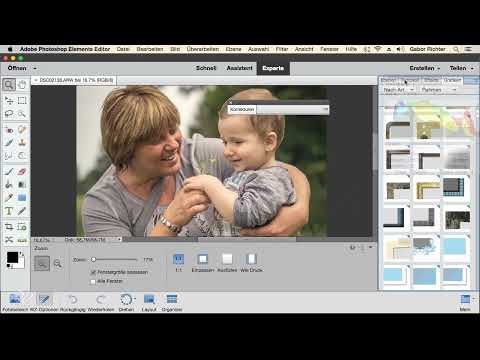This screenshot has width=480, height=360.
Task: Select the Quick Selection tool
Action: coord(22,114)
